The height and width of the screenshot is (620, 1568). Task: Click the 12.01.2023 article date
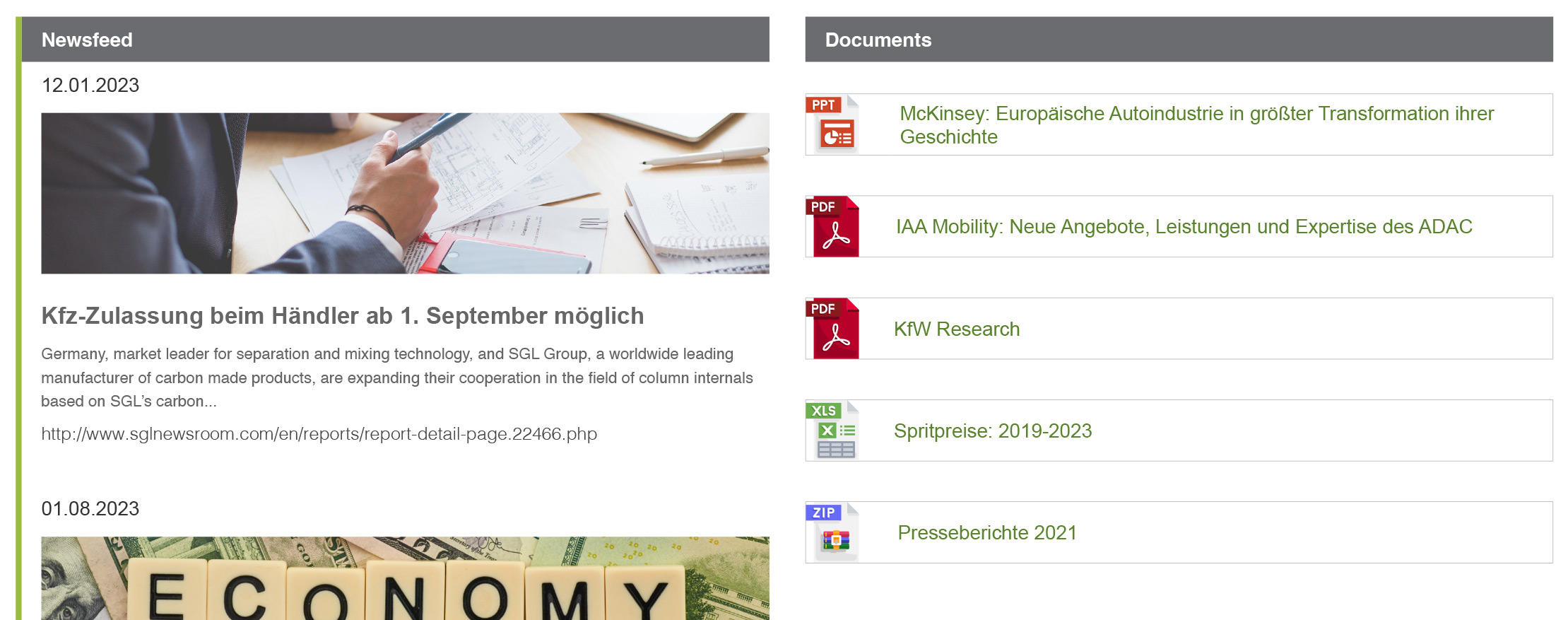[x=90, y=86]
